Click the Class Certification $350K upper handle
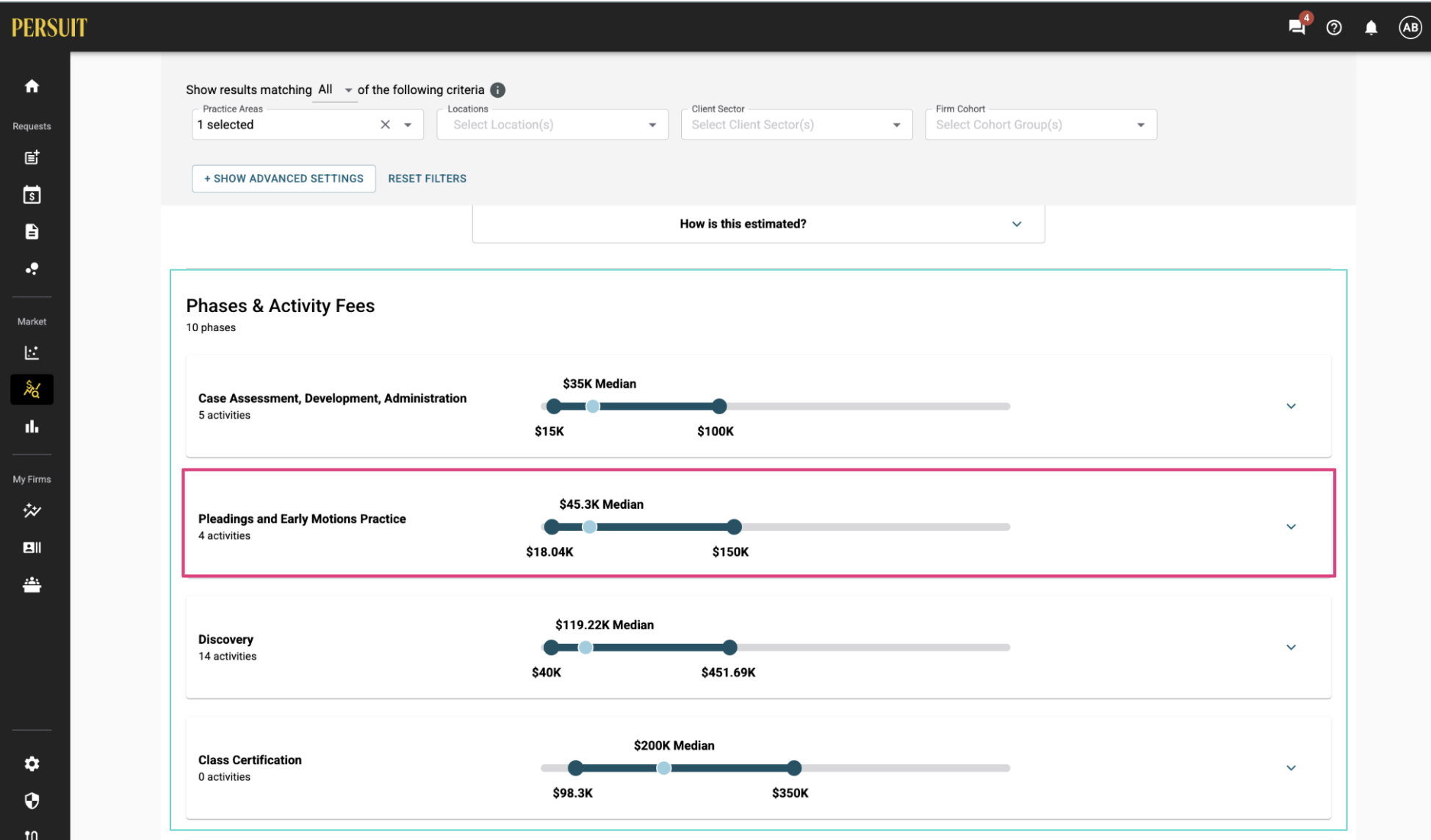 pyautogui.click(x=794, y=768)
